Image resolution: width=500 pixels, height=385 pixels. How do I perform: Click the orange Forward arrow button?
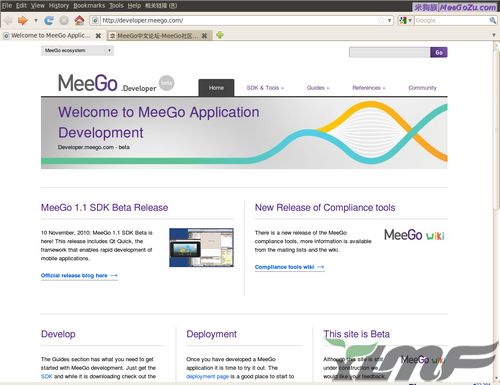coord(23,21)
